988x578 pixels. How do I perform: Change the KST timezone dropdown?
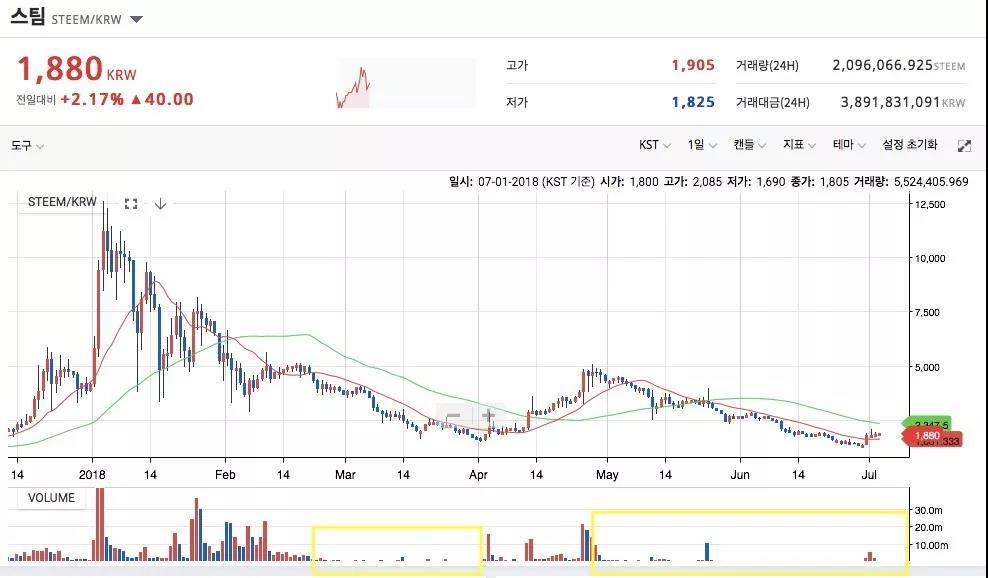655,145
